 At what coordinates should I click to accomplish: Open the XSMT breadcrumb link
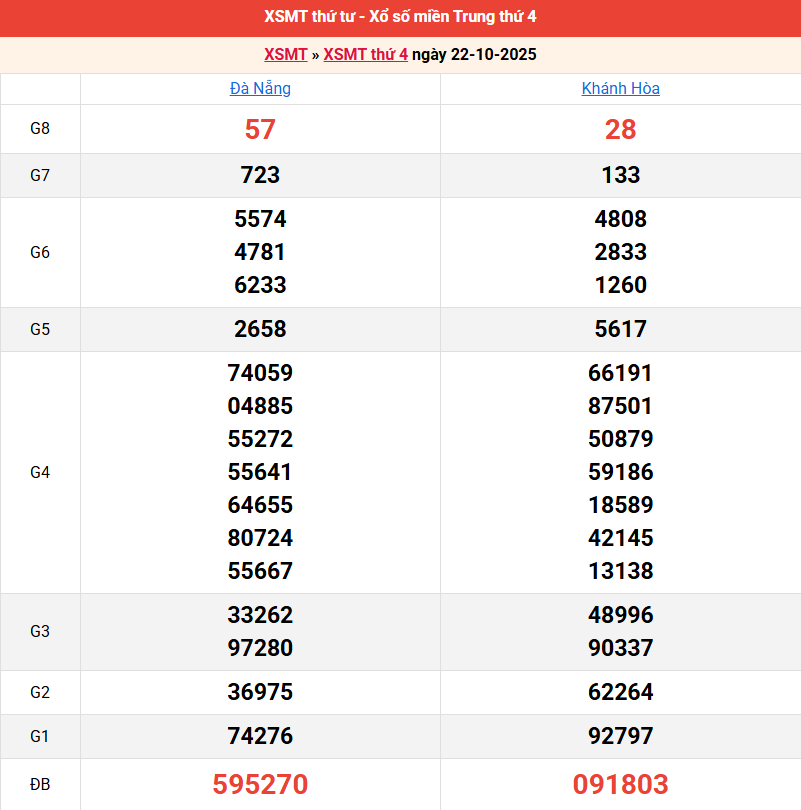285,54
